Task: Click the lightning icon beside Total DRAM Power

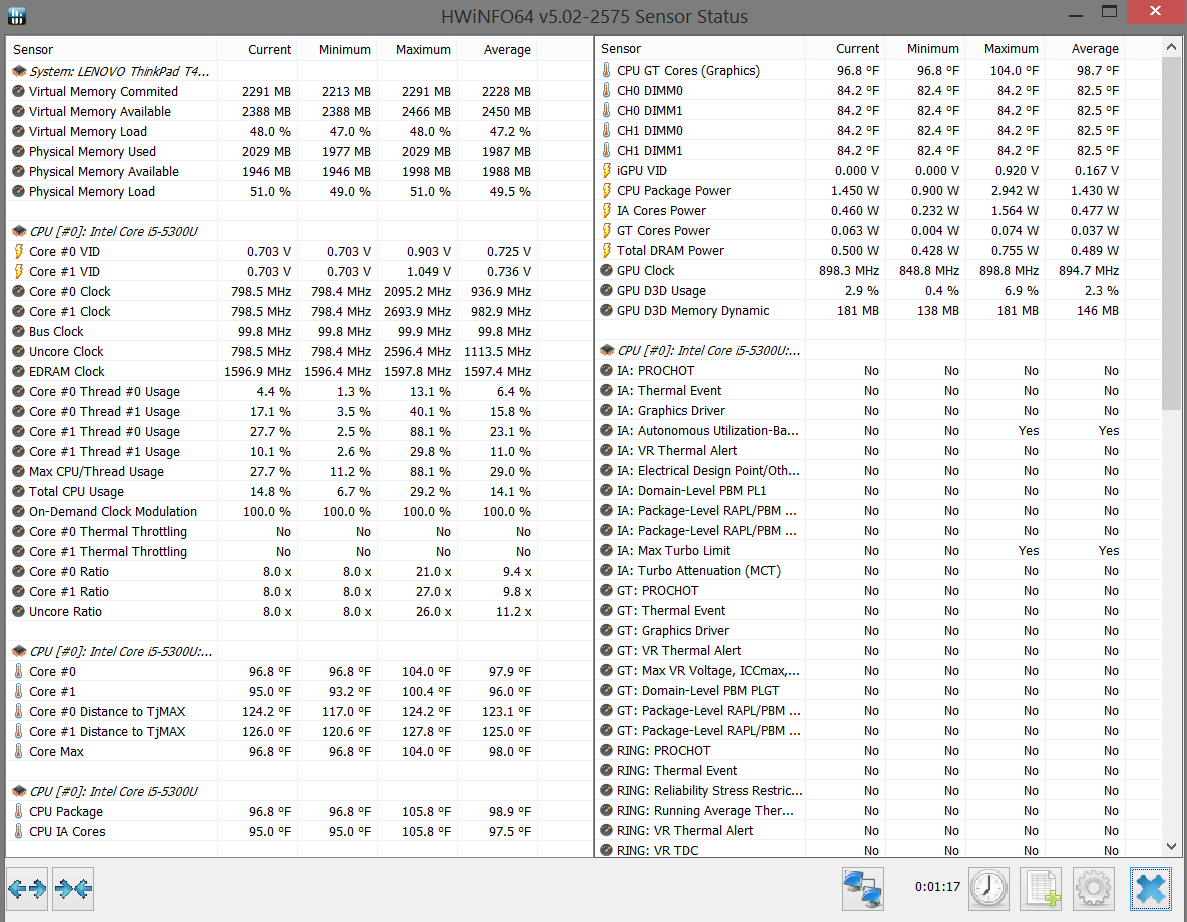Action: pyautogui.click(x=606, y=250)
